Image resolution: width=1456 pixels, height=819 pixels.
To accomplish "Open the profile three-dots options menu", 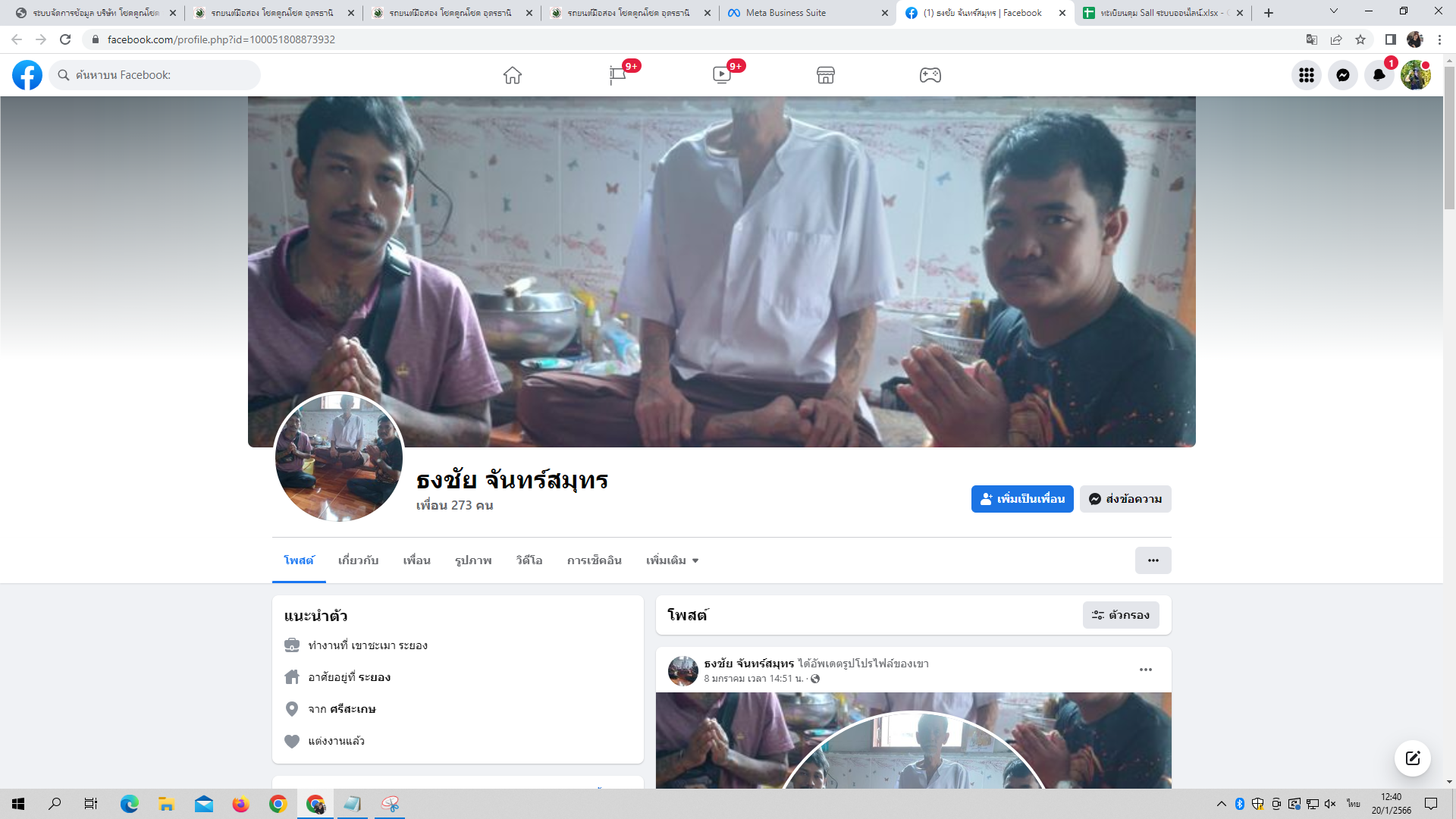I will 1153,560.
